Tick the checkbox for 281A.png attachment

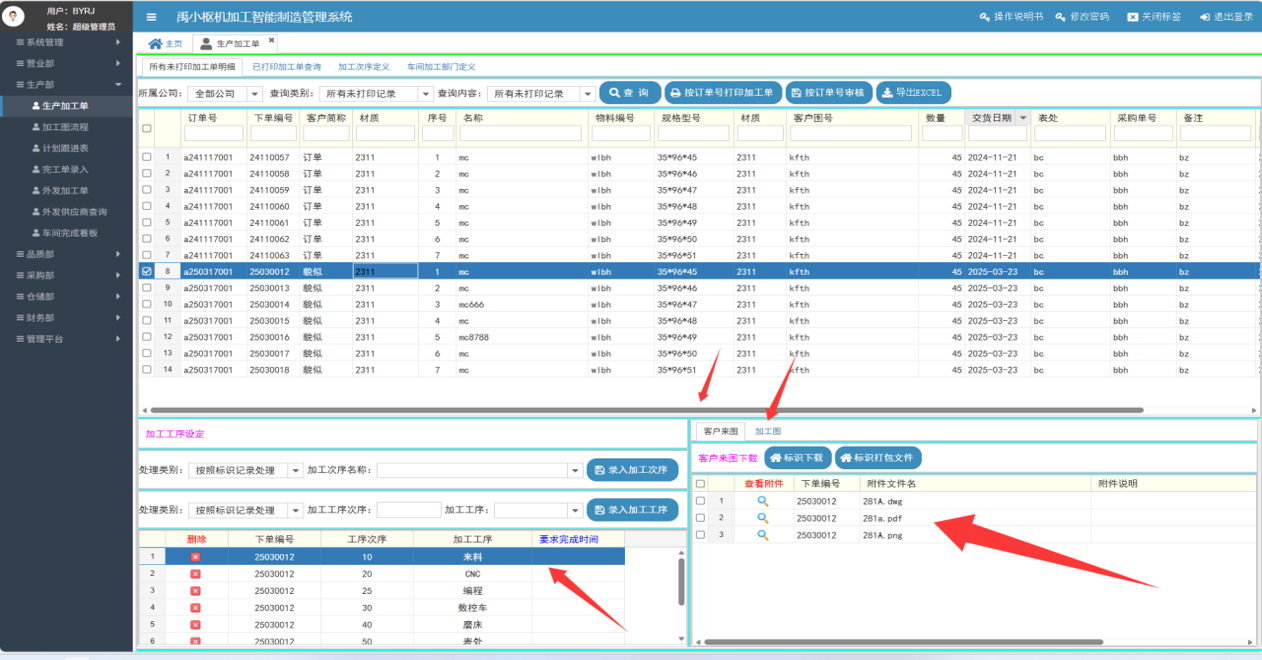(700, 535)
